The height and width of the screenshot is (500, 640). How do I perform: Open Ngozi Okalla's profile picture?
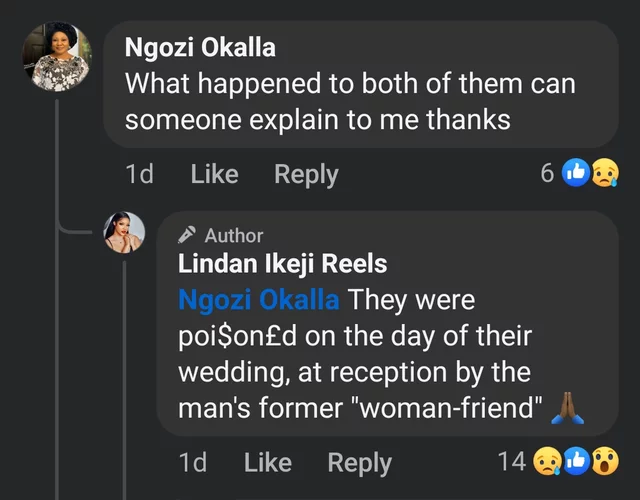[x=57, y=58]
